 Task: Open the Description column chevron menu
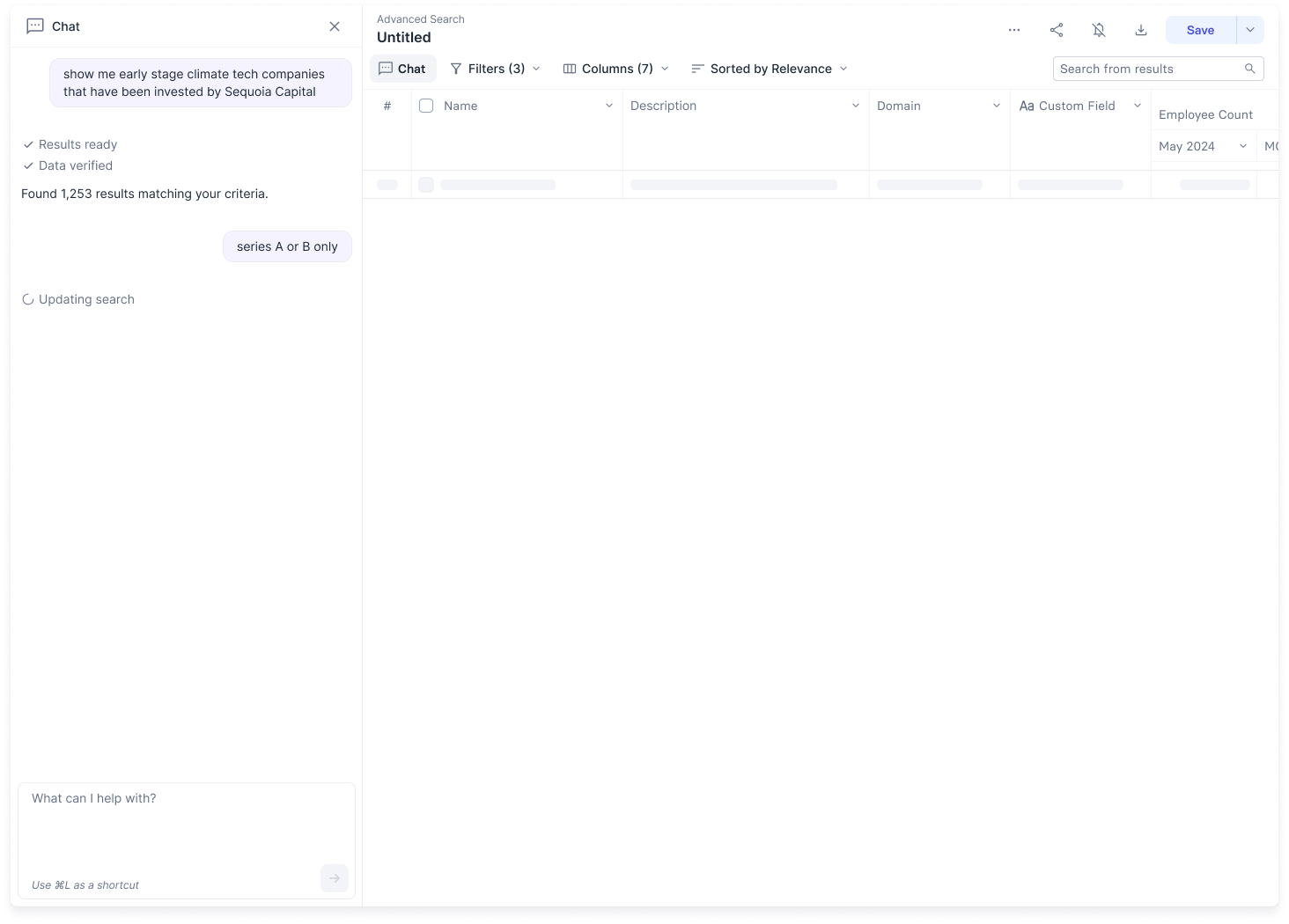coord(855,106)
